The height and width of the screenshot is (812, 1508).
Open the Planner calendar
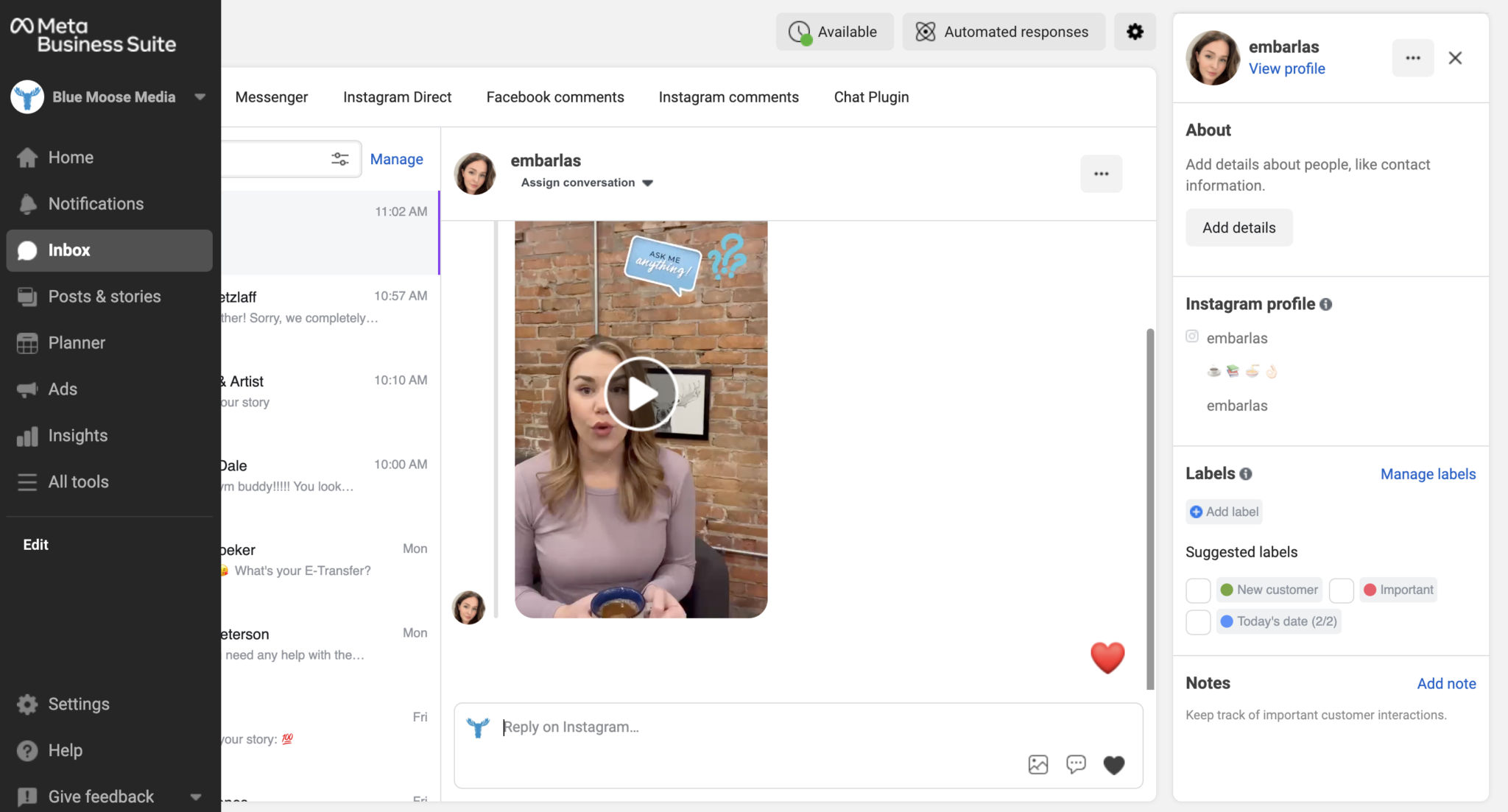pyautogui.click(x=109, y=343)
